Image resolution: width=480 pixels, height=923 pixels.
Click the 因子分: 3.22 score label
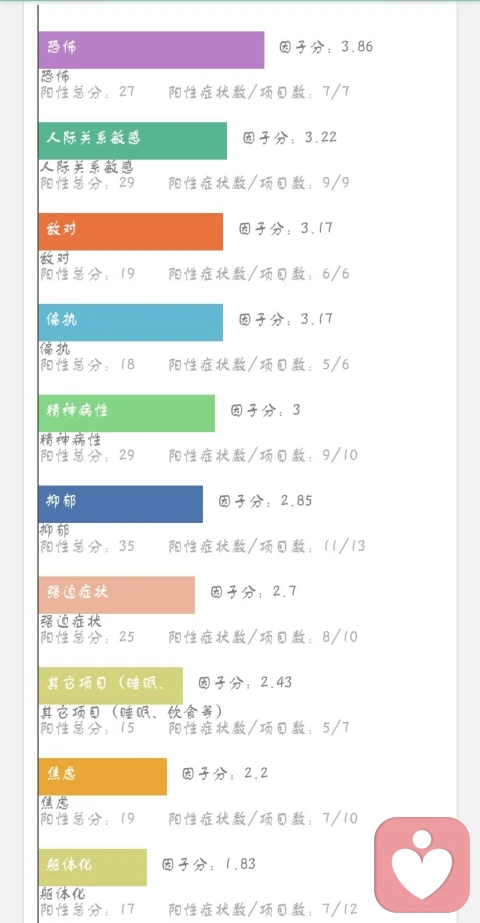pyautogui.click(x=290, y=138)
